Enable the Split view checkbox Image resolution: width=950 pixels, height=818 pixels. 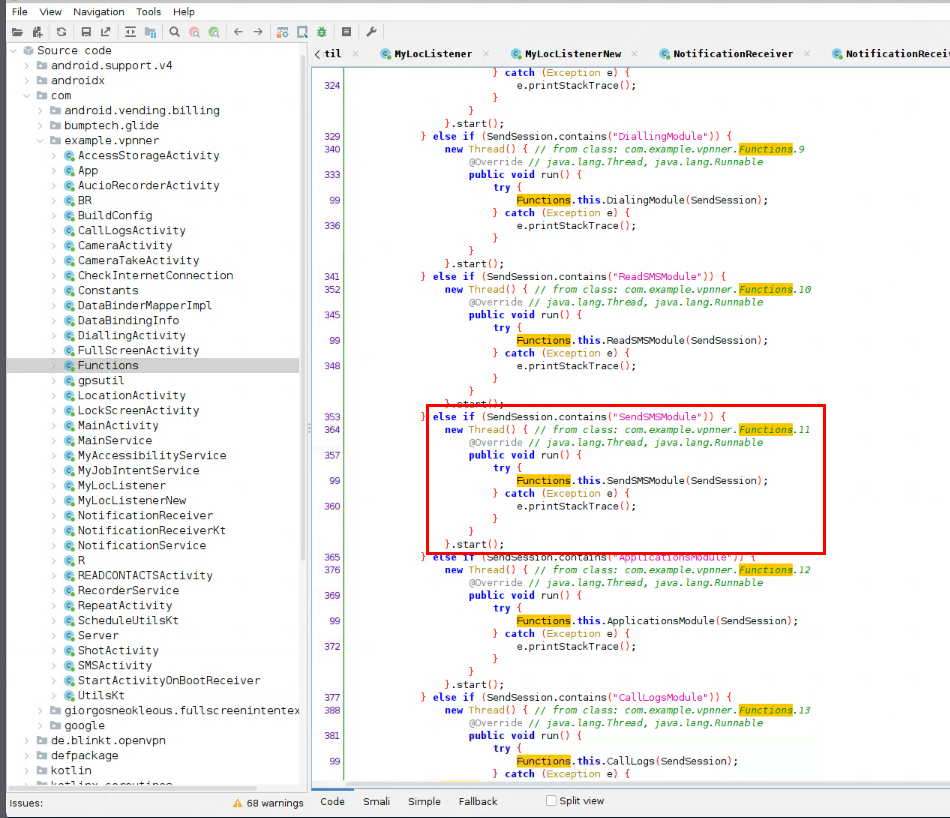click(551, 801)
